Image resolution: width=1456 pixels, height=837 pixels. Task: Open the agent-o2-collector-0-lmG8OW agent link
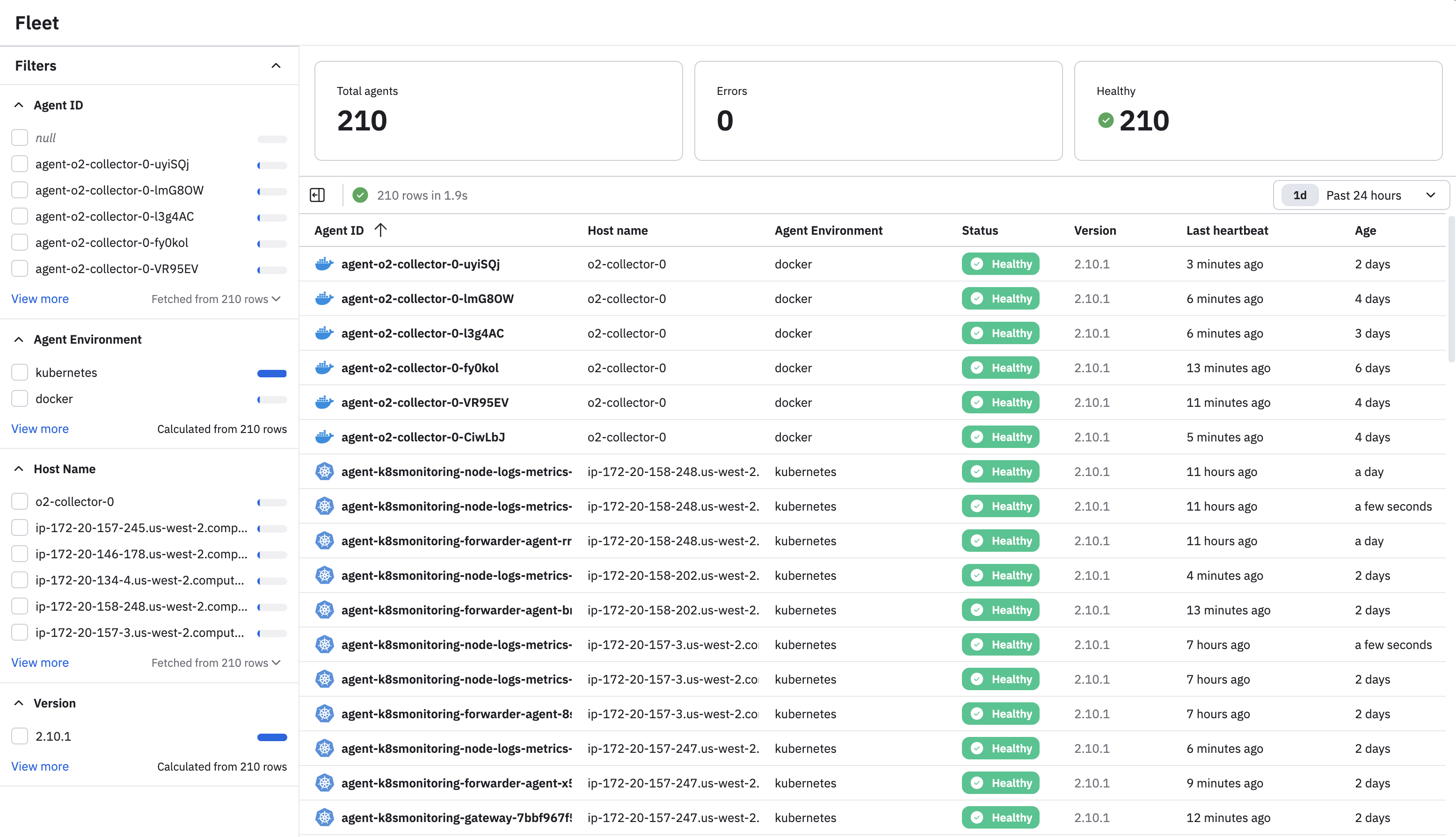coord(427,299)
